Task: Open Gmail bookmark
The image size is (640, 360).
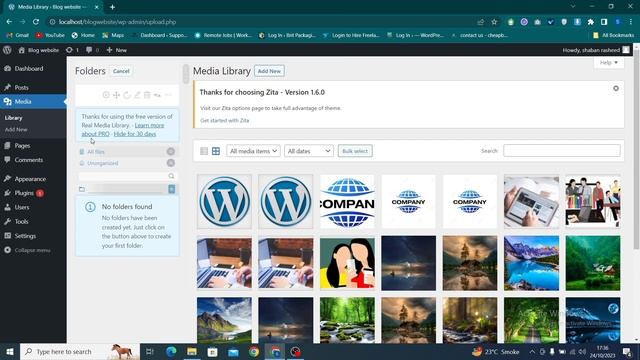Action: pos(18,35)
